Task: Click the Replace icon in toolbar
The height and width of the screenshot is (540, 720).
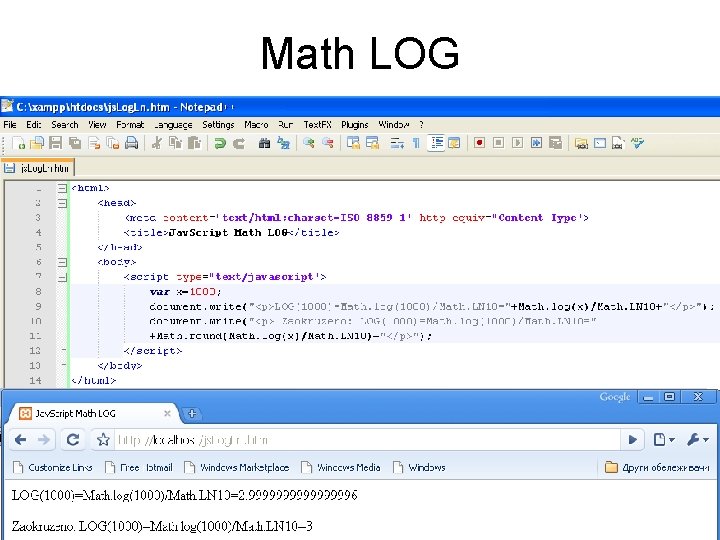Action: (x=283, y=143)
